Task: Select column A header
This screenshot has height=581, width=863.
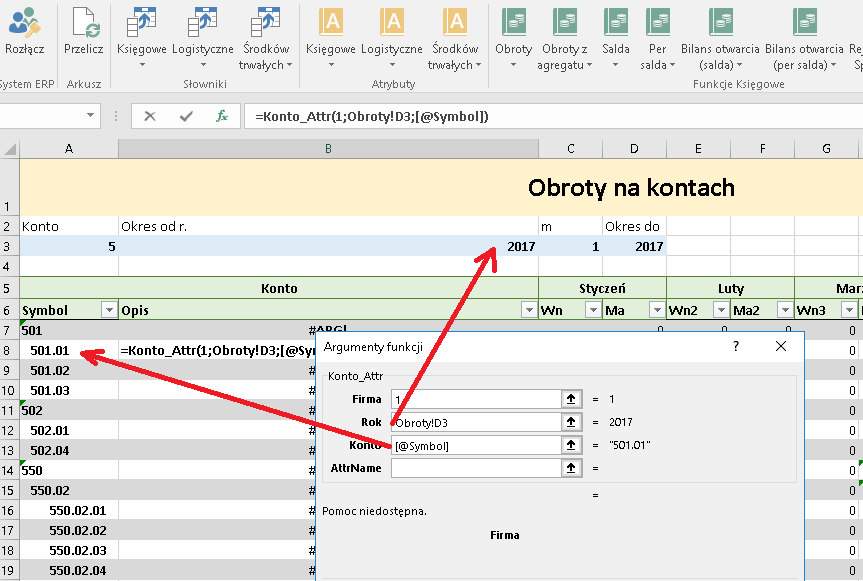Action: pos(69,149)
